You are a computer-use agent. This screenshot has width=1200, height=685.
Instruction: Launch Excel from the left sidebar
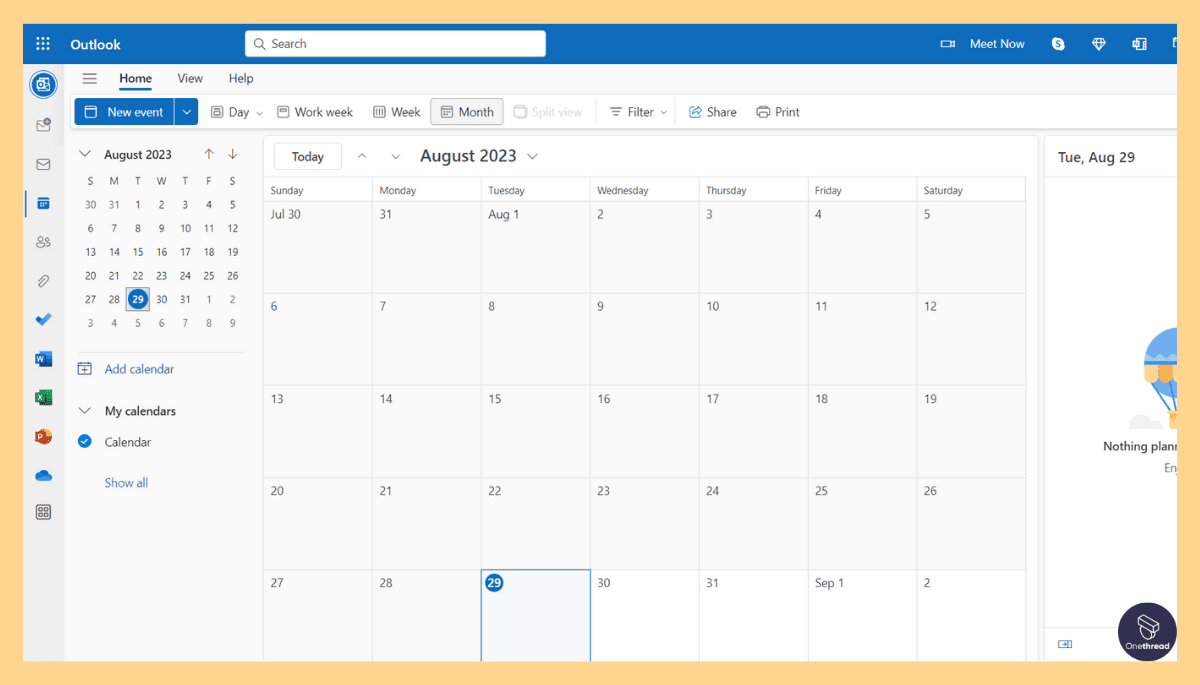click(43, 397)
